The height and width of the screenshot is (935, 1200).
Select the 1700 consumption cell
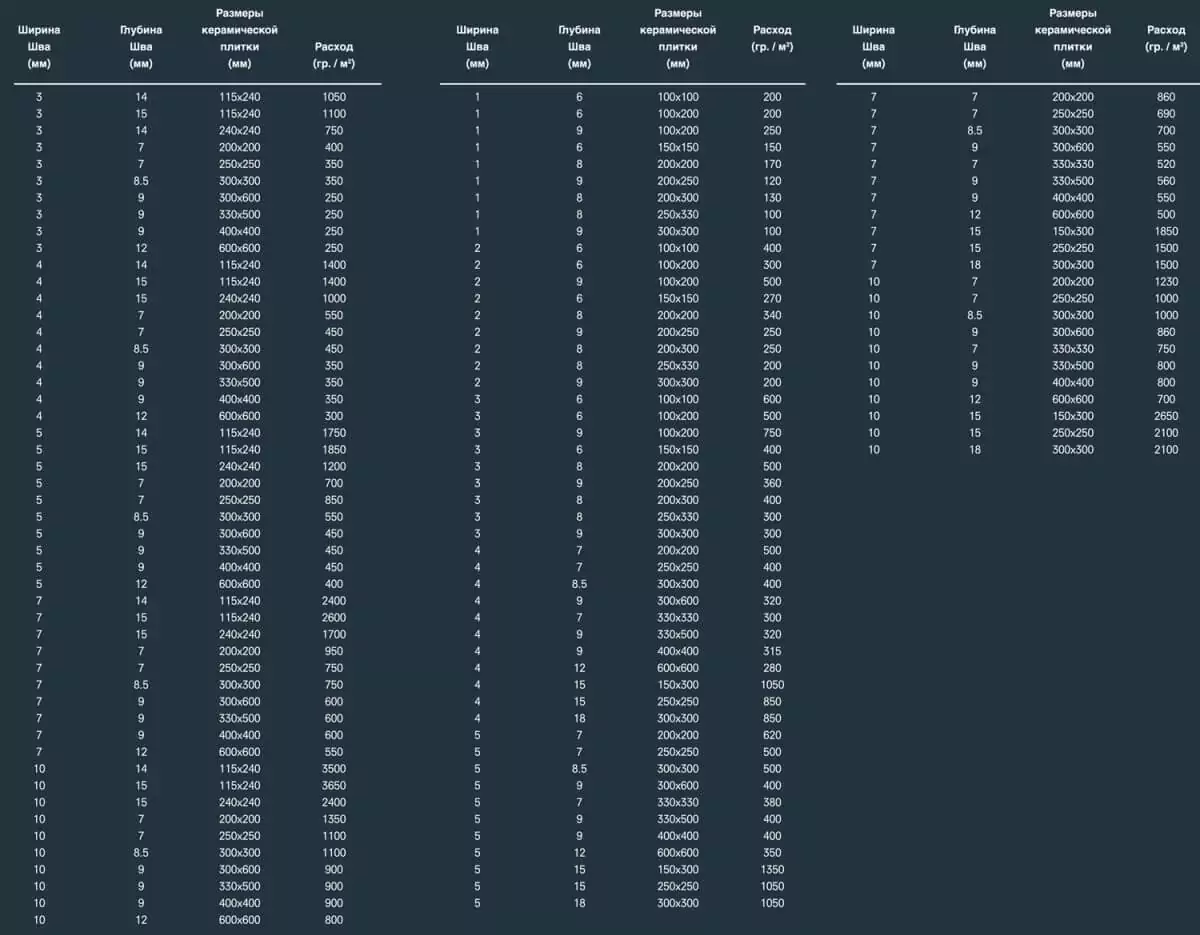(x=334, y=634)
